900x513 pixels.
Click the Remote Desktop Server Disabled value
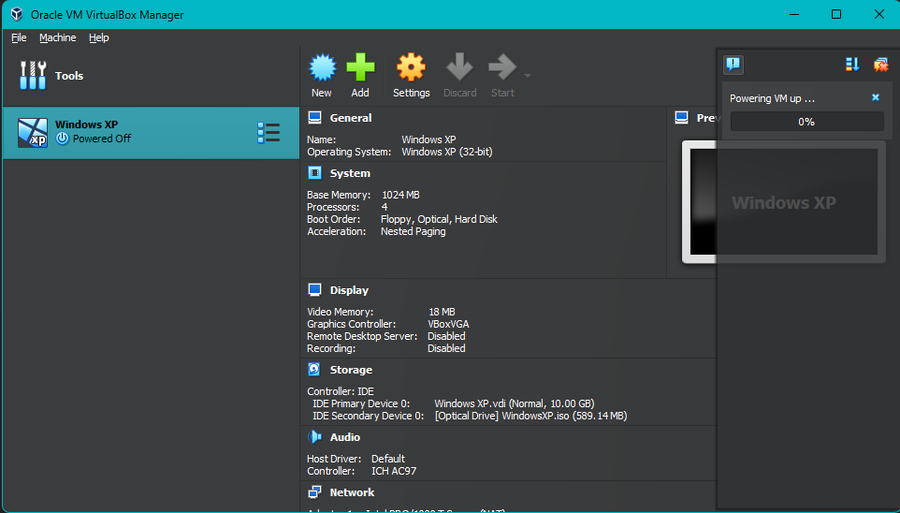[x=447, y=336]
